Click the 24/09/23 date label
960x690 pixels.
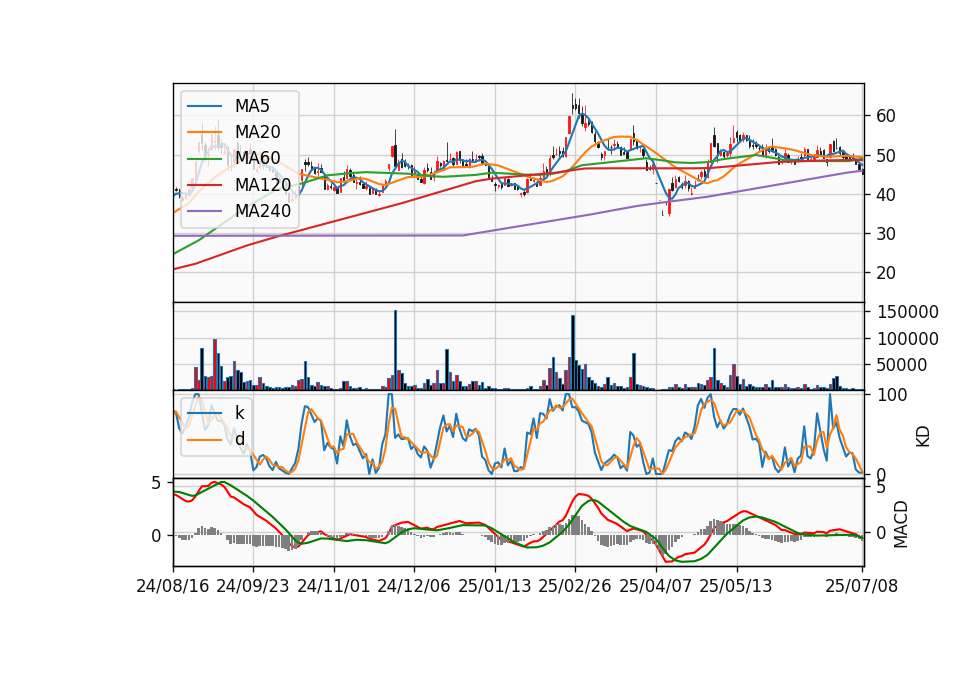coord(253,586)
